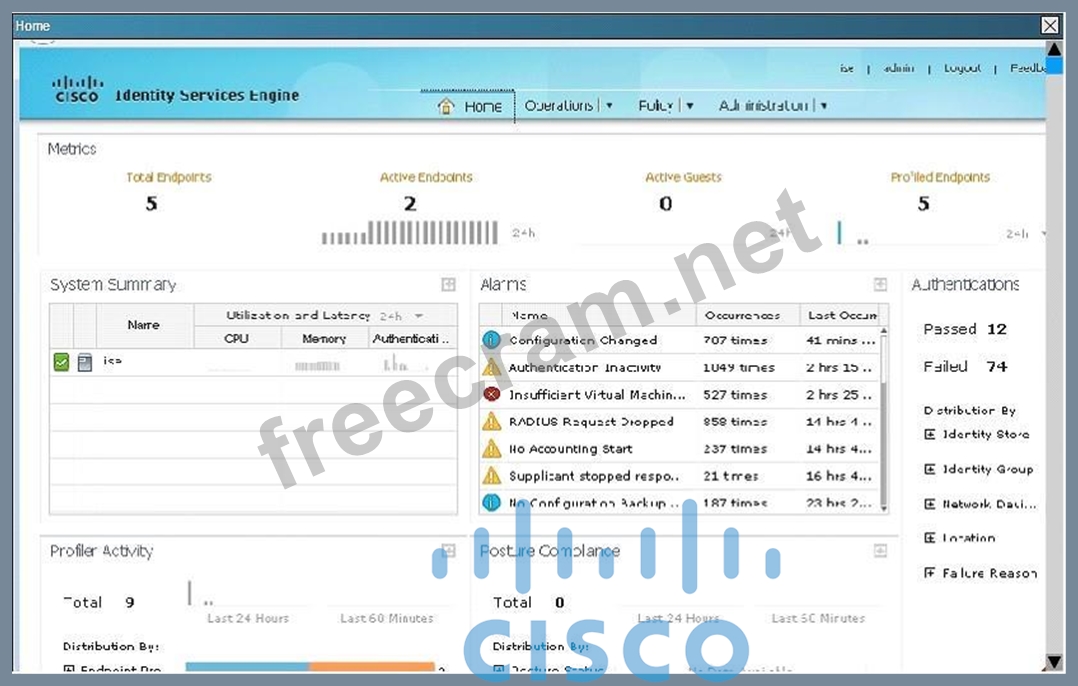Maximize the Alarms panel icon
This screenshot has width=1078, height=686.
tap(880, 285)
